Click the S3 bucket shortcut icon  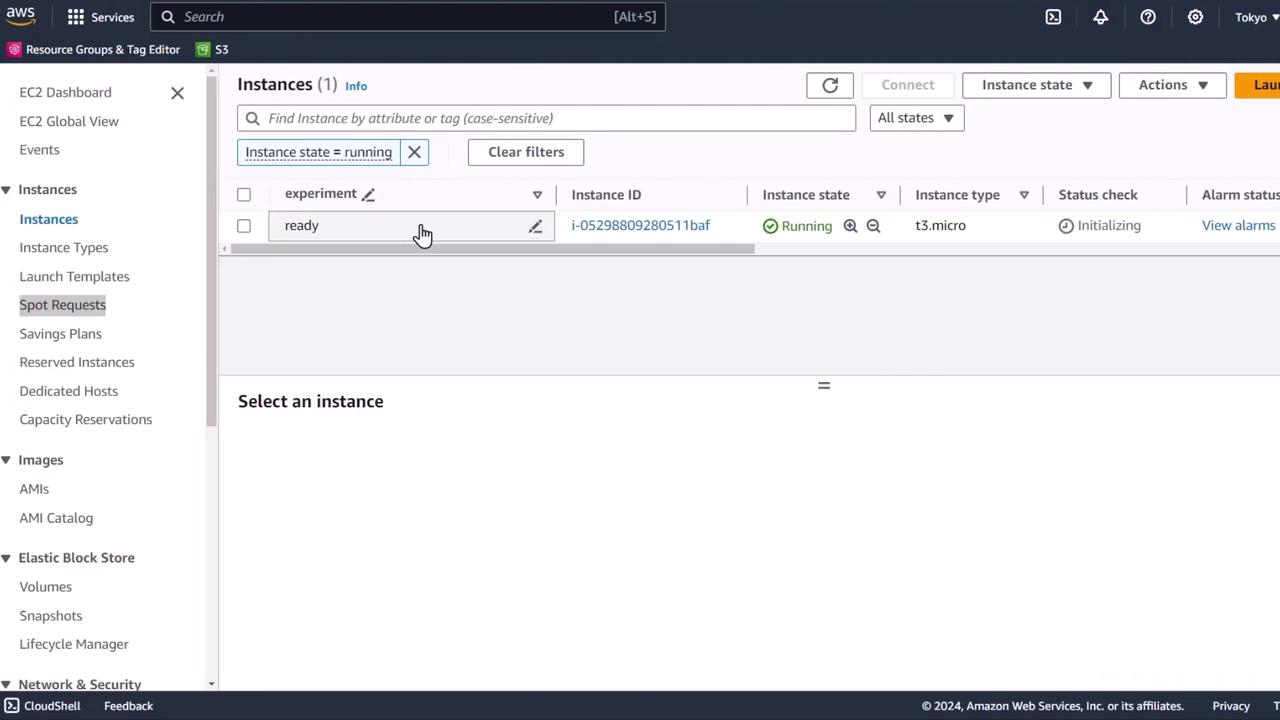point(203,49)
